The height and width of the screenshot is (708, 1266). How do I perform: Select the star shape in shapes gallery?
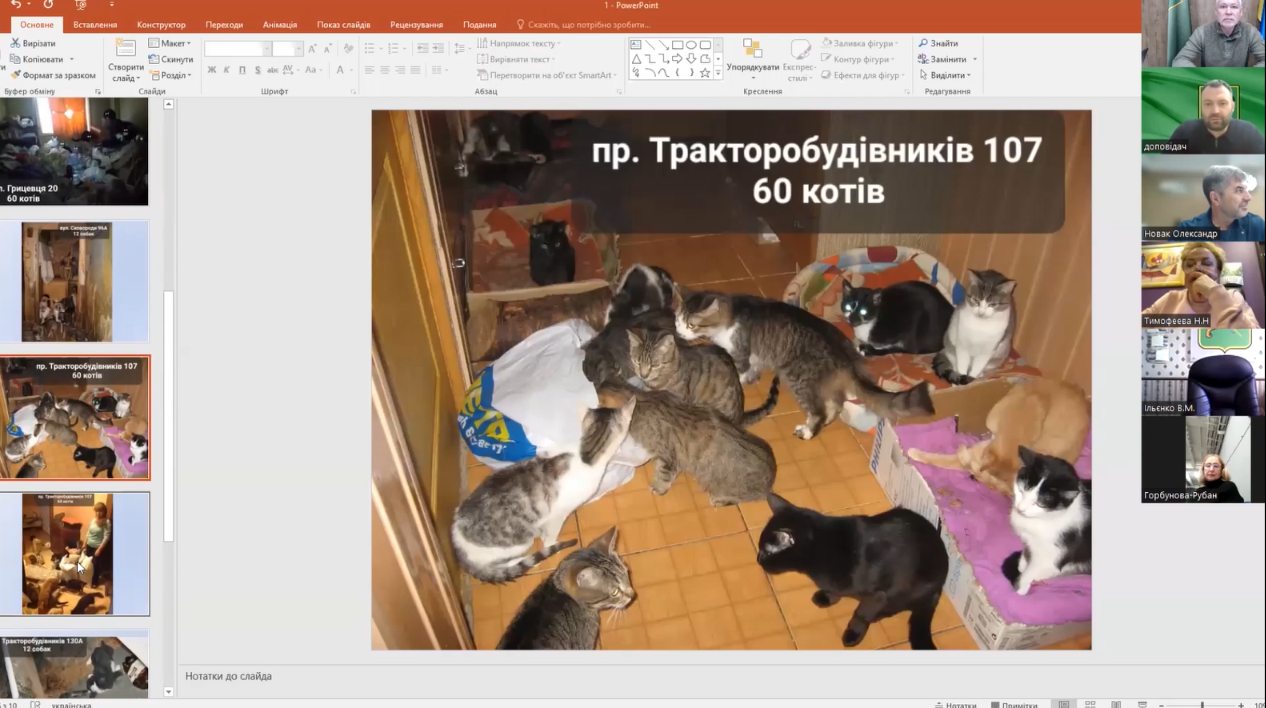coord(705,73)
